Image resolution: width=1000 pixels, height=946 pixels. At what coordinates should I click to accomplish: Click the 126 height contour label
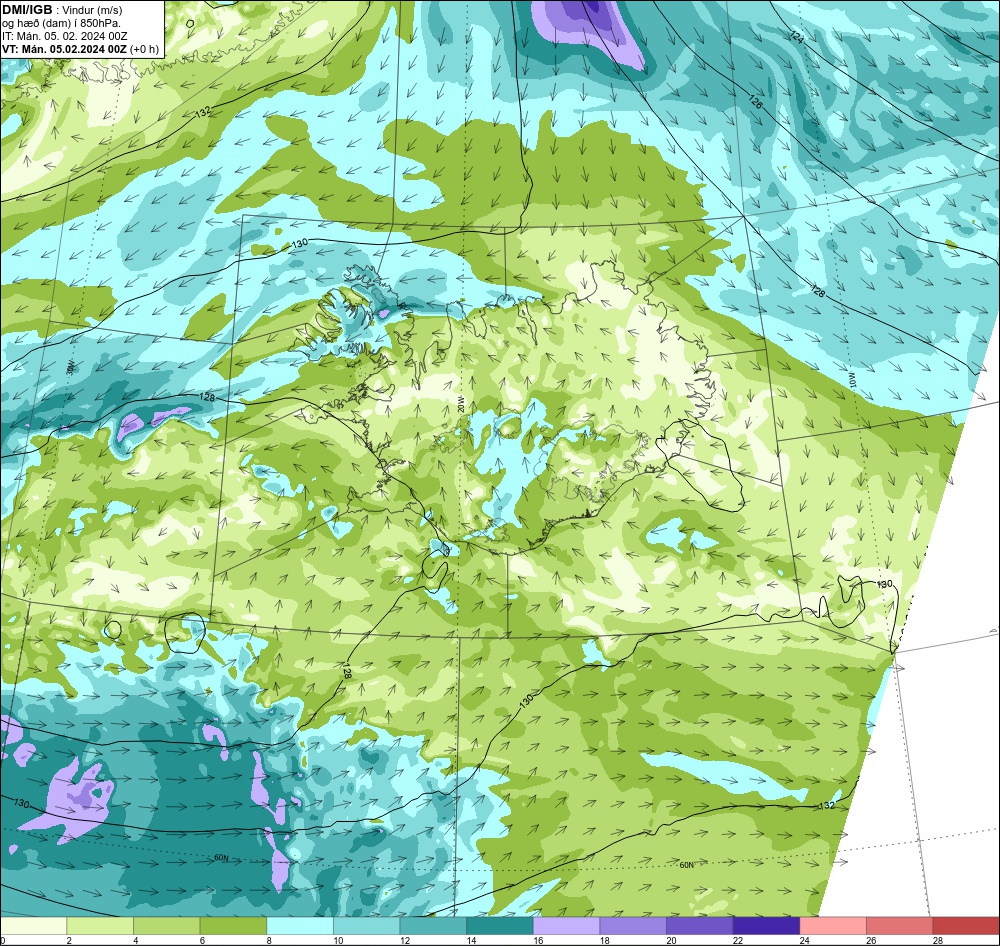[x=755, y=101]
